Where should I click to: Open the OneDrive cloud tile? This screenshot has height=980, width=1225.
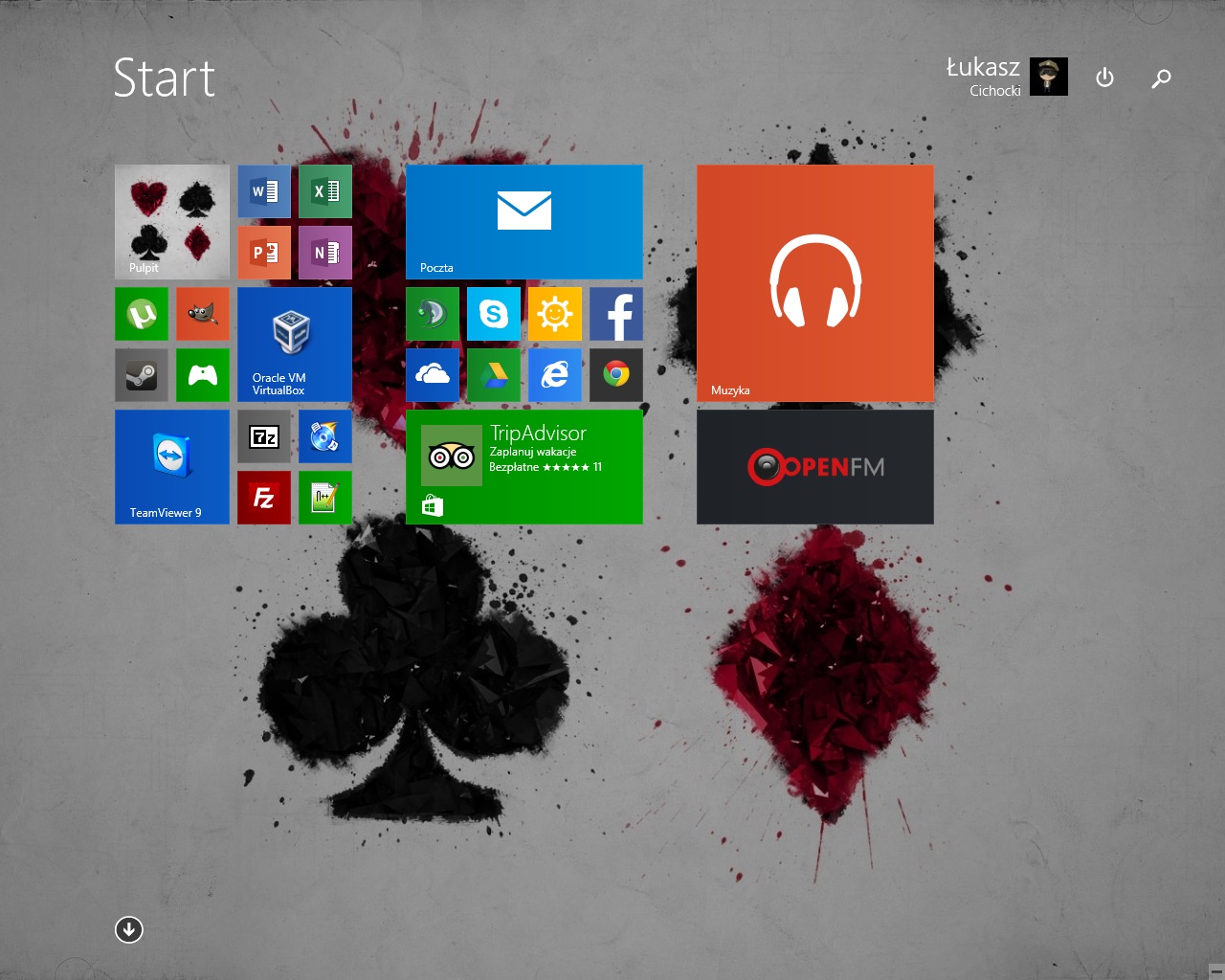pos(433,375)
